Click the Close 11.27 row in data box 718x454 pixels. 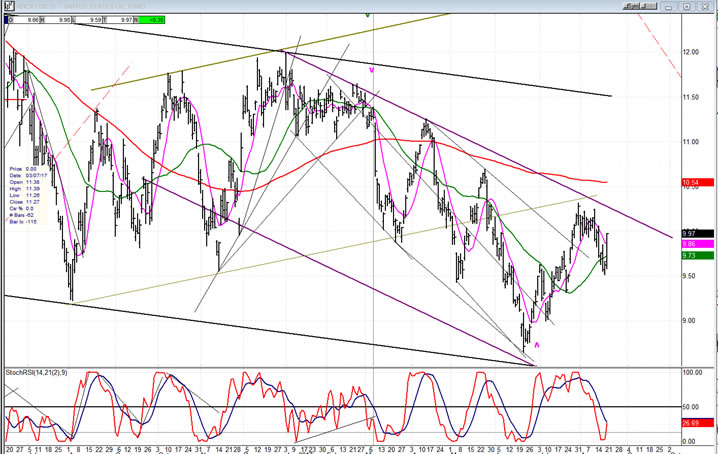tap(23, 202)
